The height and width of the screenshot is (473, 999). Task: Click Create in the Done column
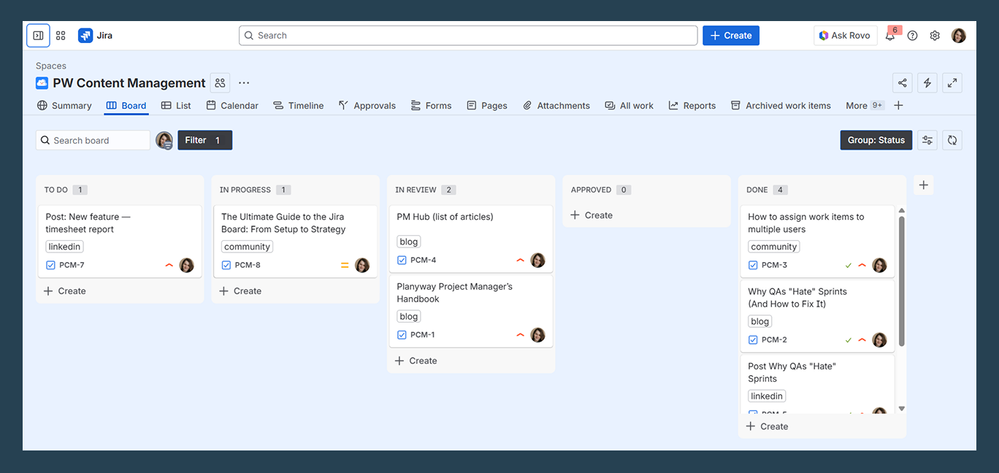[767, 426]
